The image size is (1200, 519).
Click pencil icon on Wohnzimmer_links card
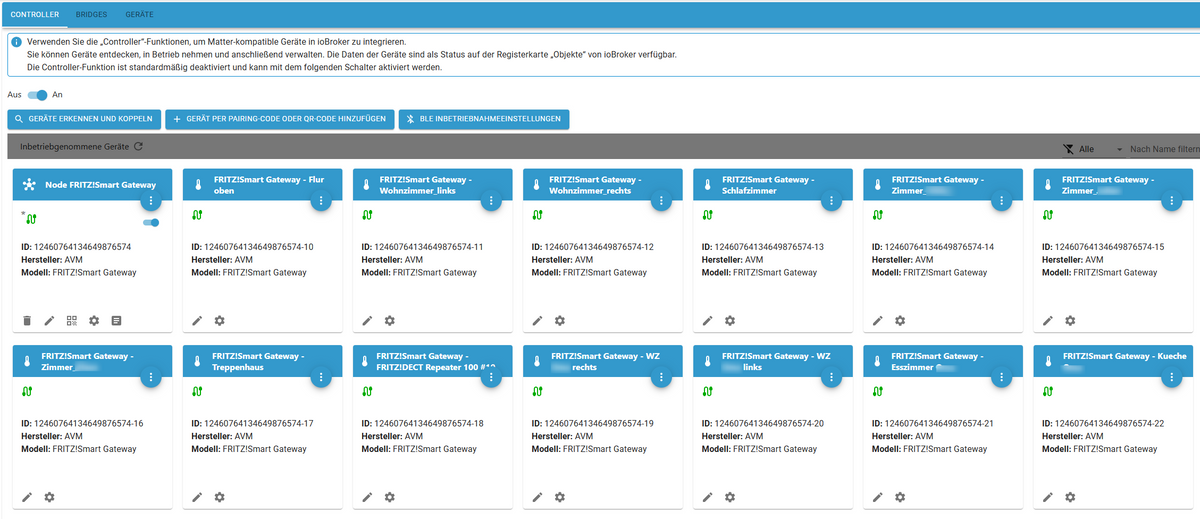367,320
